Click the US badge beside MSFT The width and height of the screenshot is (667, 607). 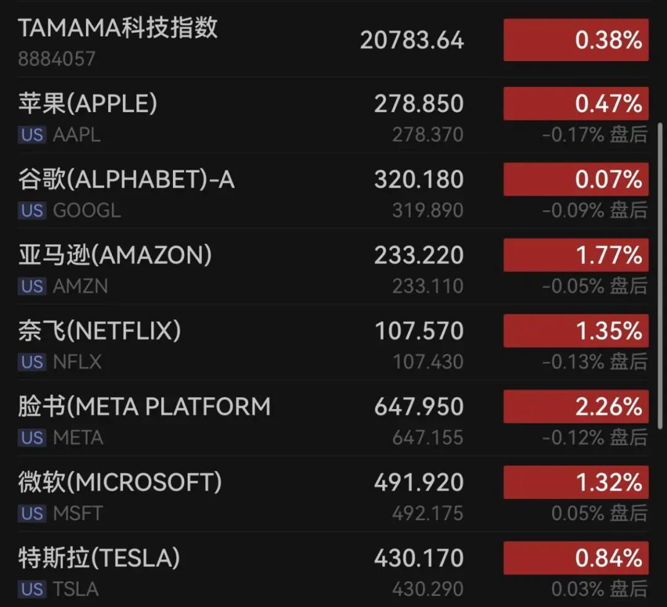click(31, 514)
